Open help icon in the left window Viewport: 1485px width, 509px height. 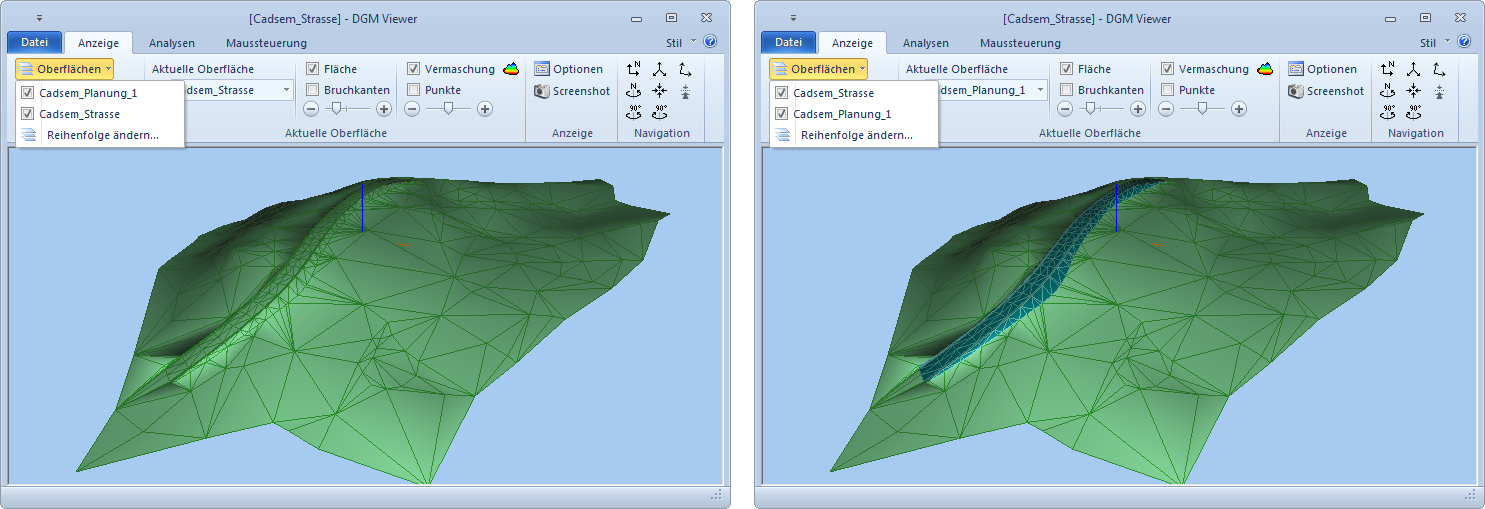coord(710,42)
